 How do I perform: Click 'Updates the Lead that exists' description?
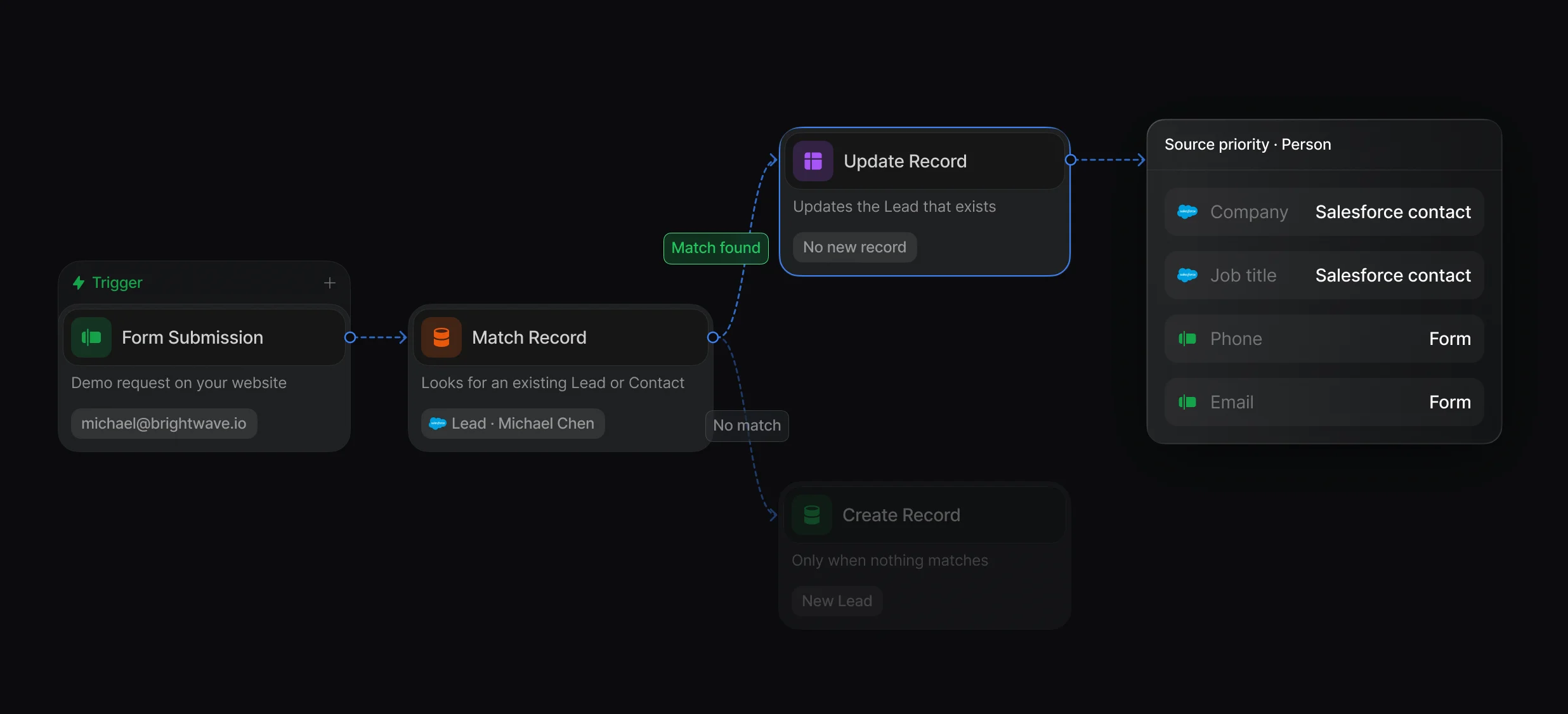tap(894, 207)
